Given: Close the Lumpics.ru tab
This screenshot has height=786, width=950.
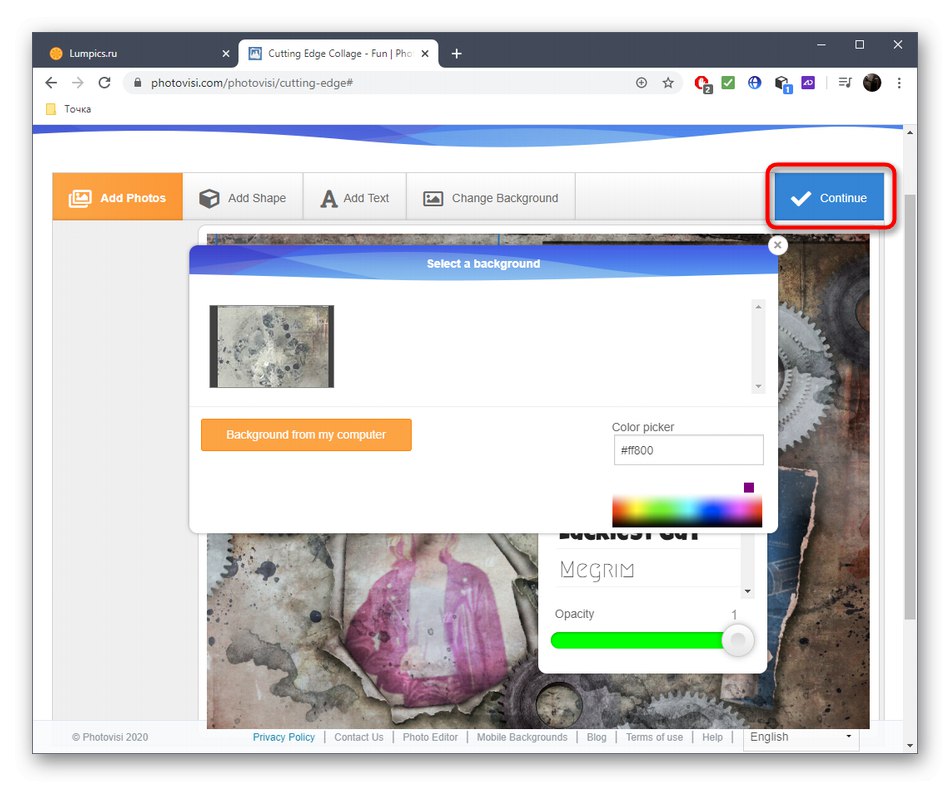Looking at the screenshot, I should (x=226, y=53).
